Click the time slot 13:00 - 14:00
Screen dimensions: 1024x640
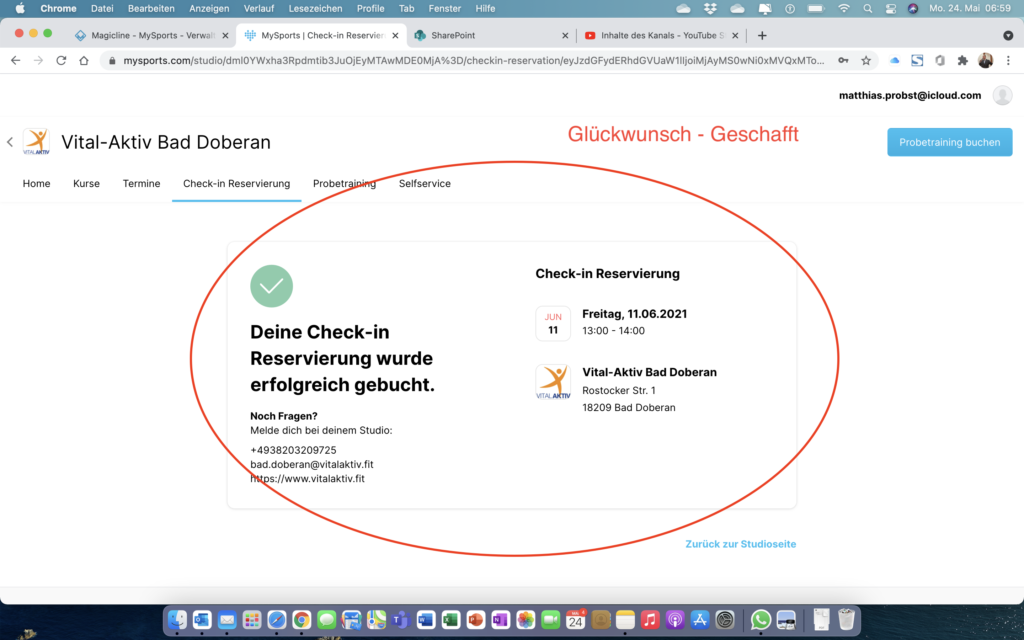click(x=613, y=330)
